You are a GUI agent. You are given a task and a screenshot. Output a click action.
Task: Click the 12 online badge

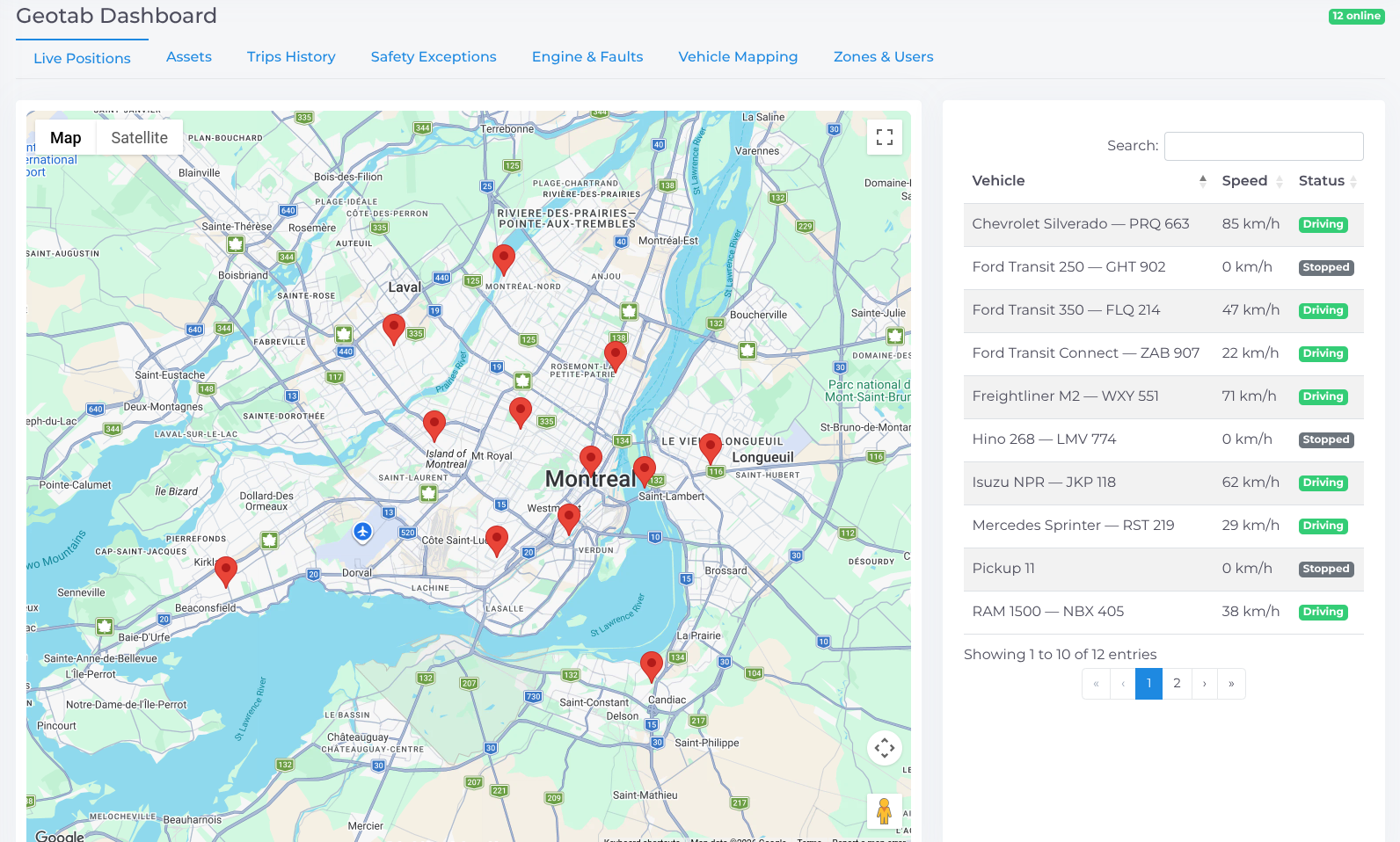[x=1356, y=16]
